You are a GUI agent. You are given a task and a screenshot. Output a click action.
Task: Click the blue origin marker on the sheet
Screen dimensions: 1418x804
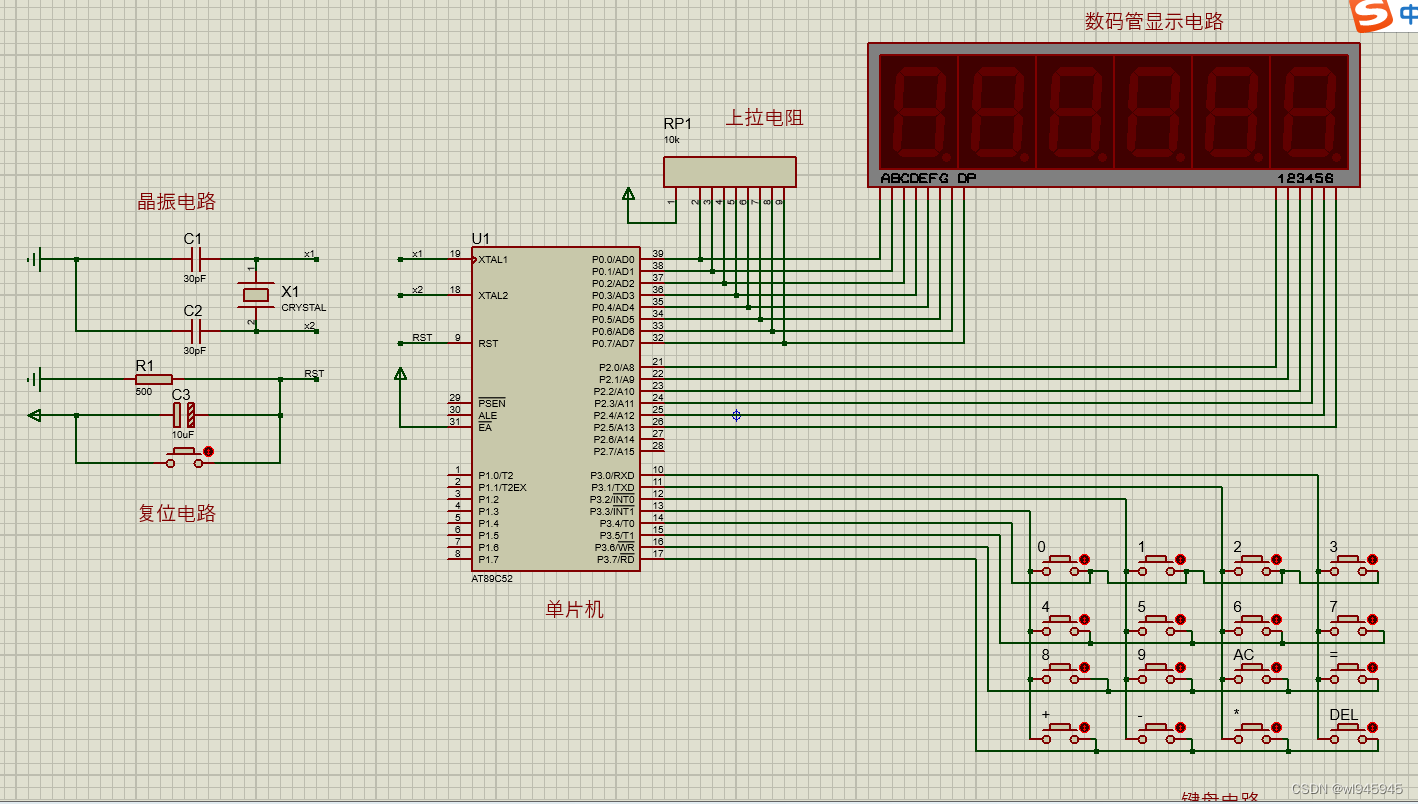736,415
